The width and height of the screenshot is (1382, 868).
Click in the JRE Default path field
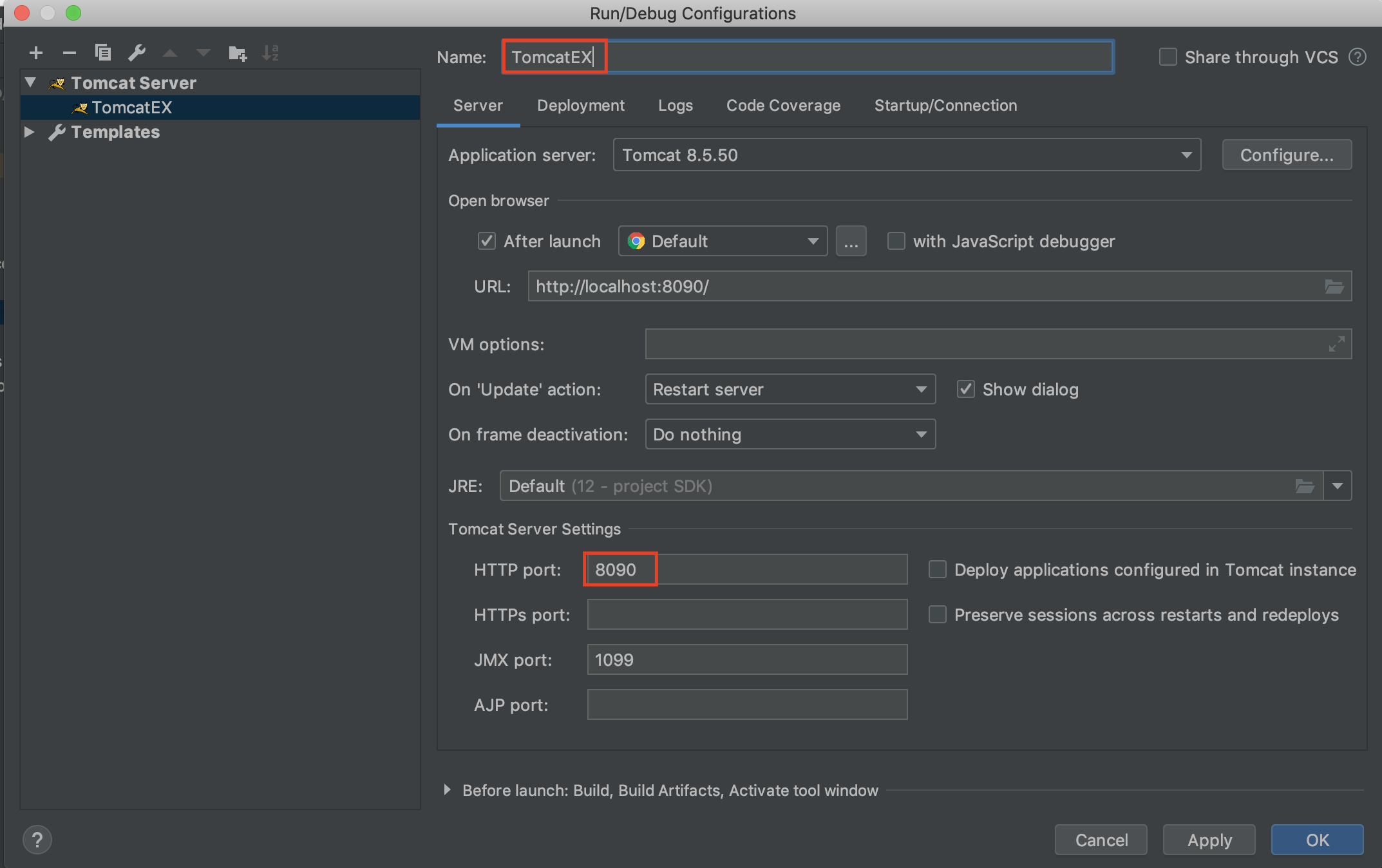pos(911,486)
